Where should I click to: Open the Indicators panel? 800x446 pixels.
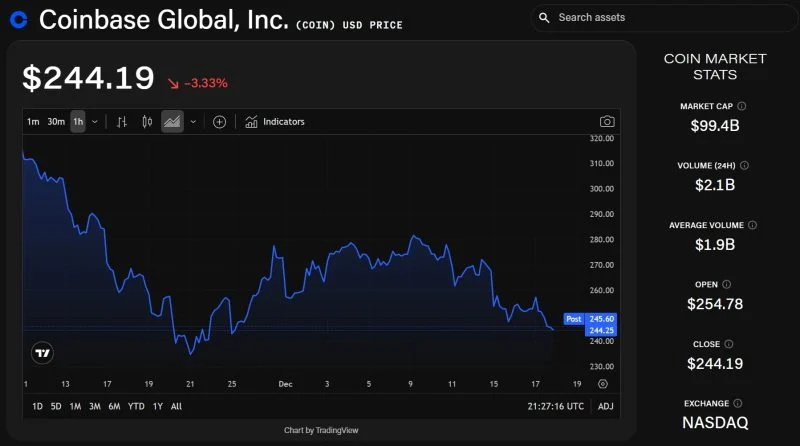point(275,122)
